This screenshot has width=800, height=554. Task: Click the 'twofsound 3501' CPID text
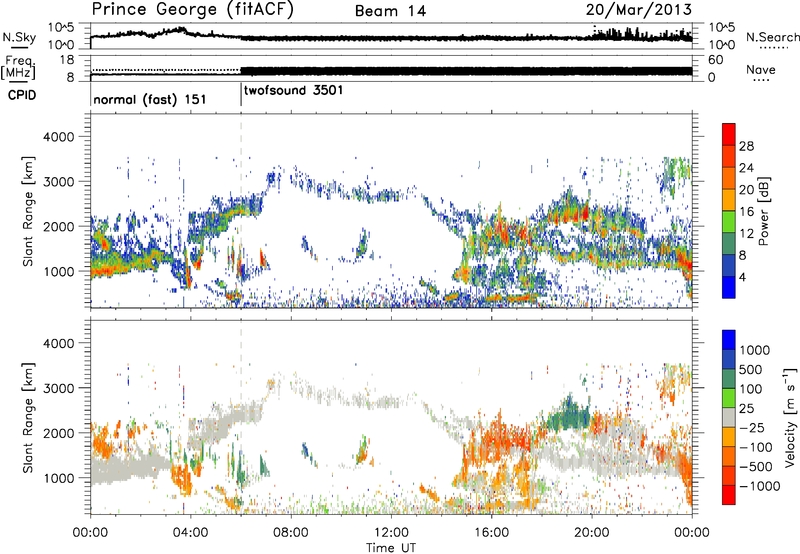(293, 90)
